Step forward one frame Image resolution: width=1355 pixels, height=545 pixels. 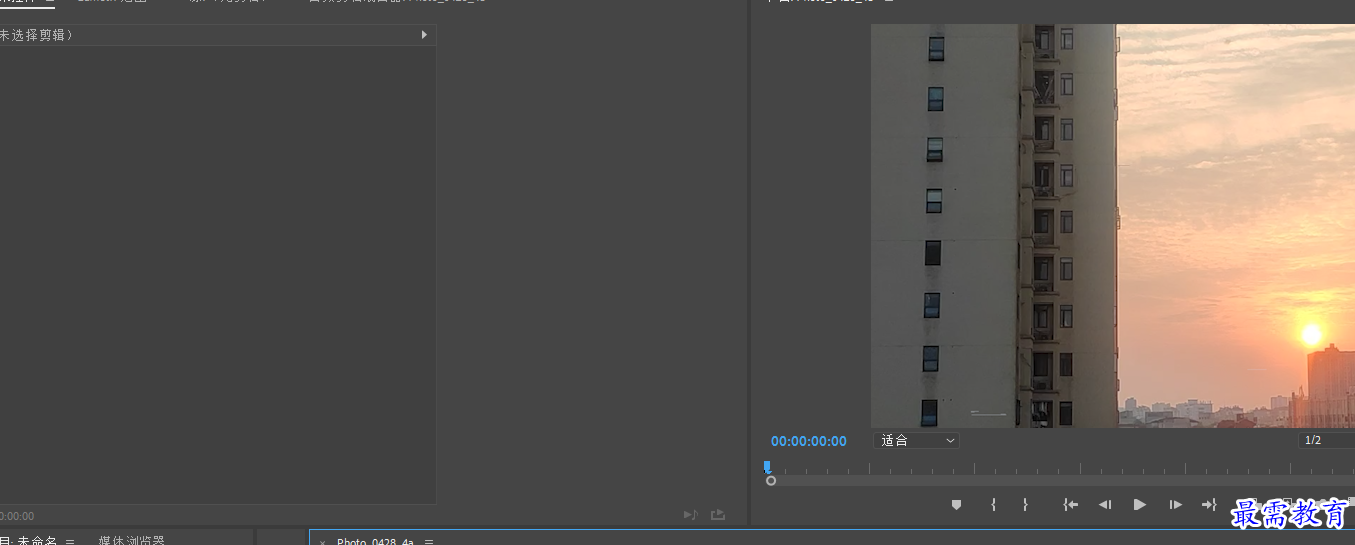tap(1176, 505)
